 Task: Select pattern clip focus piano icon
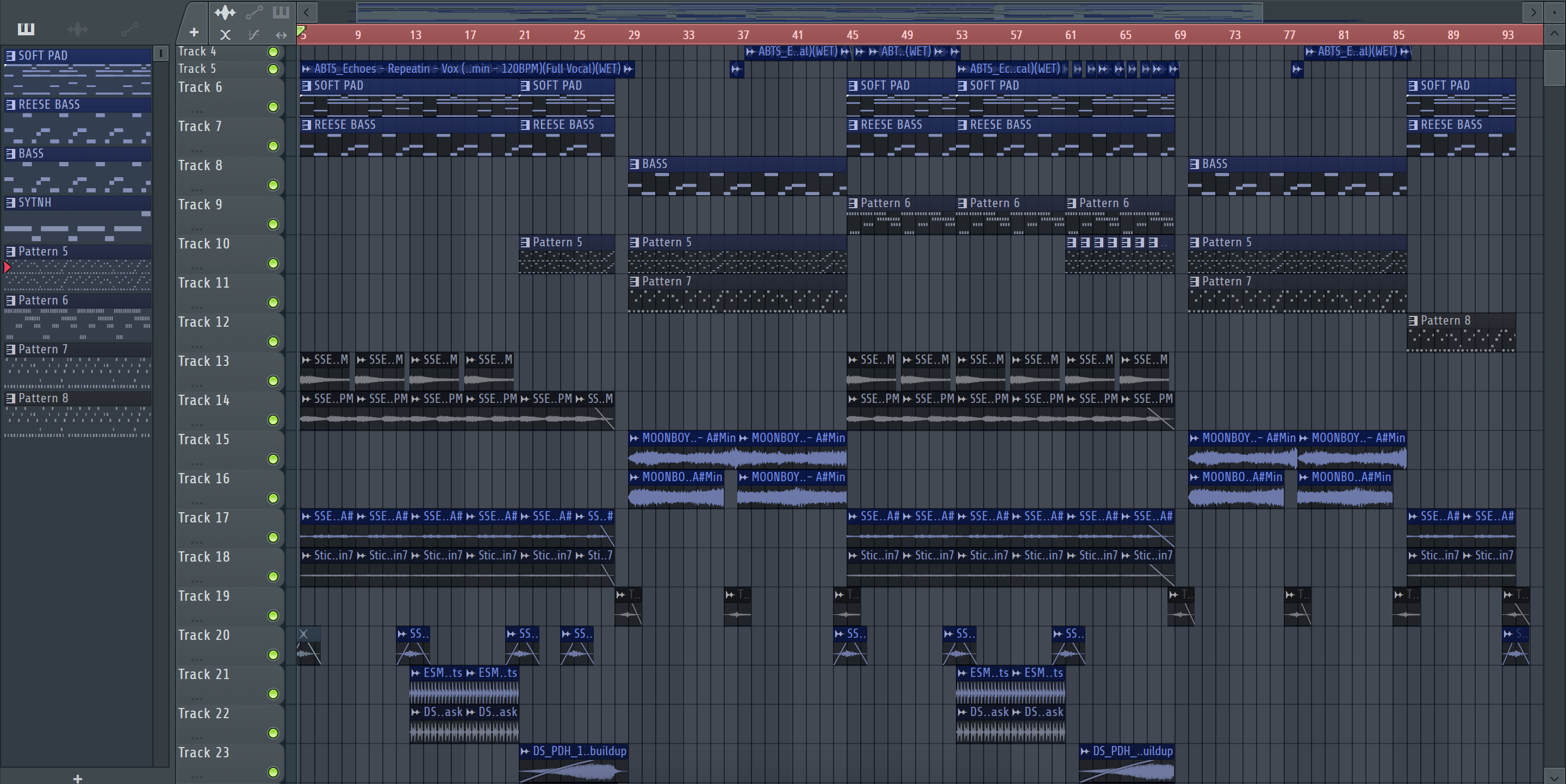(x=281, y=12)
